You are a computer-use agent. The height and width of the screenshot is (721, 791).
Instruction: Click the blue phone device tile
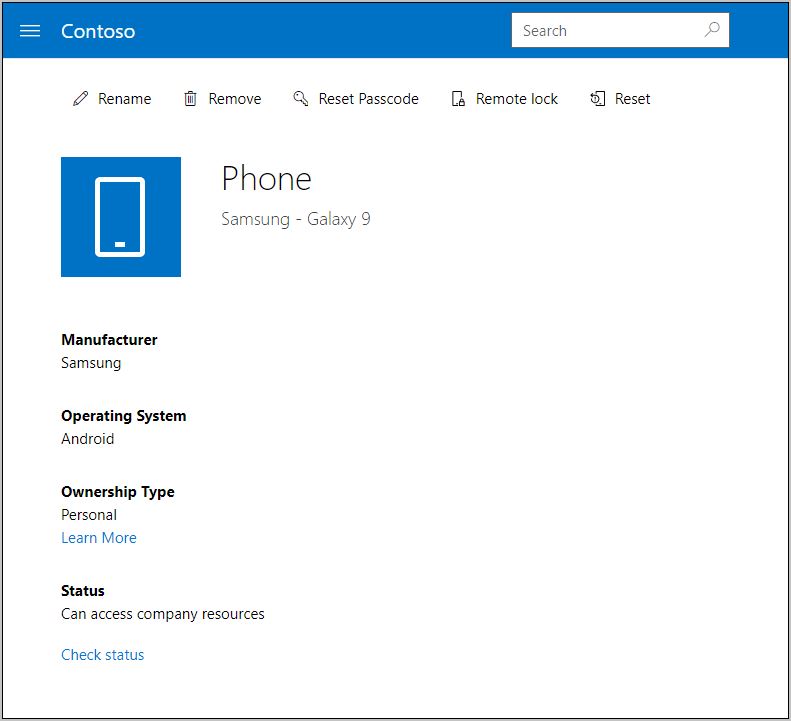121,217
